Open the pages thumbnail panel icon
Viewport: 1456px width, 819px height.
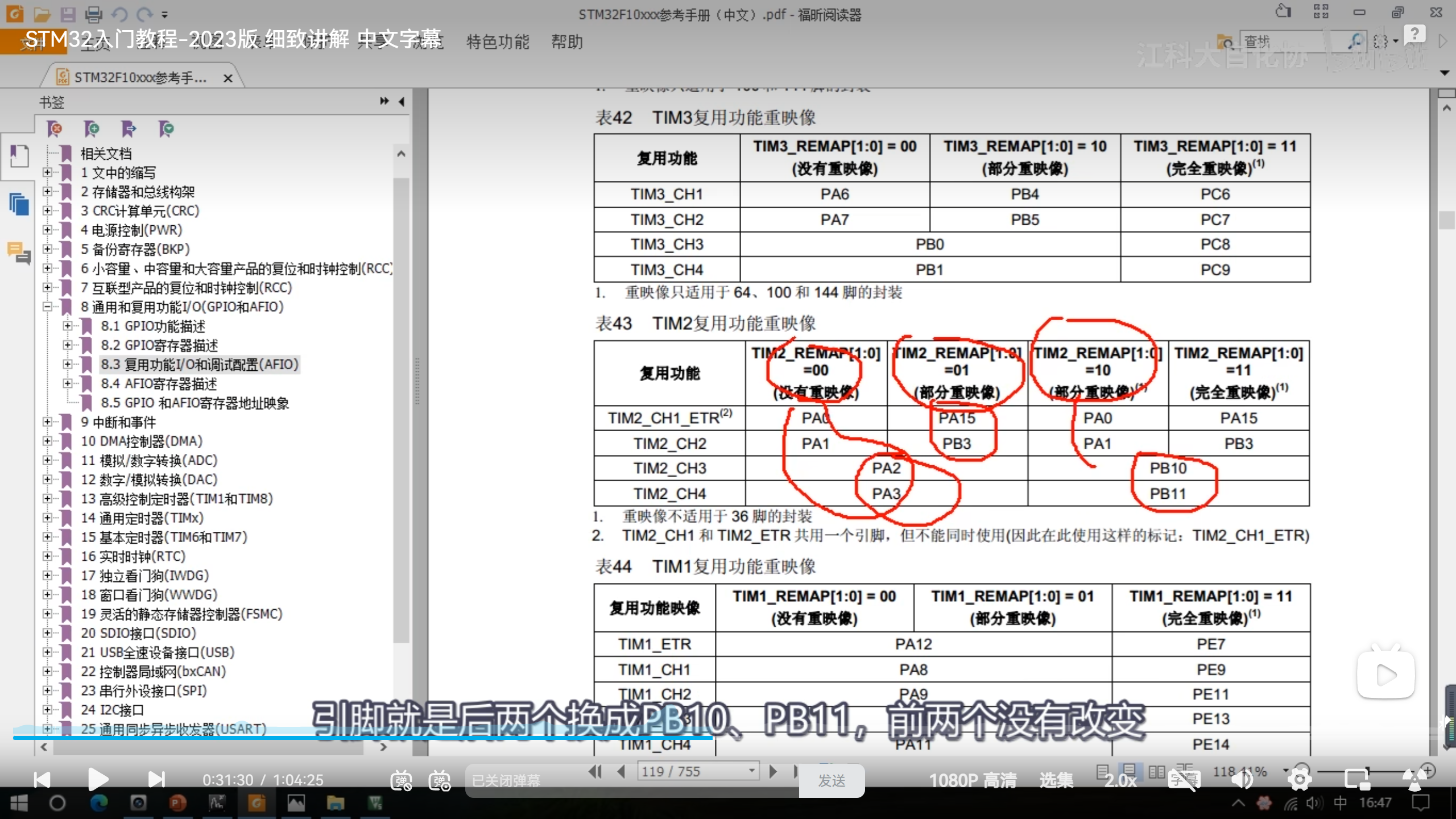point(19,204)
